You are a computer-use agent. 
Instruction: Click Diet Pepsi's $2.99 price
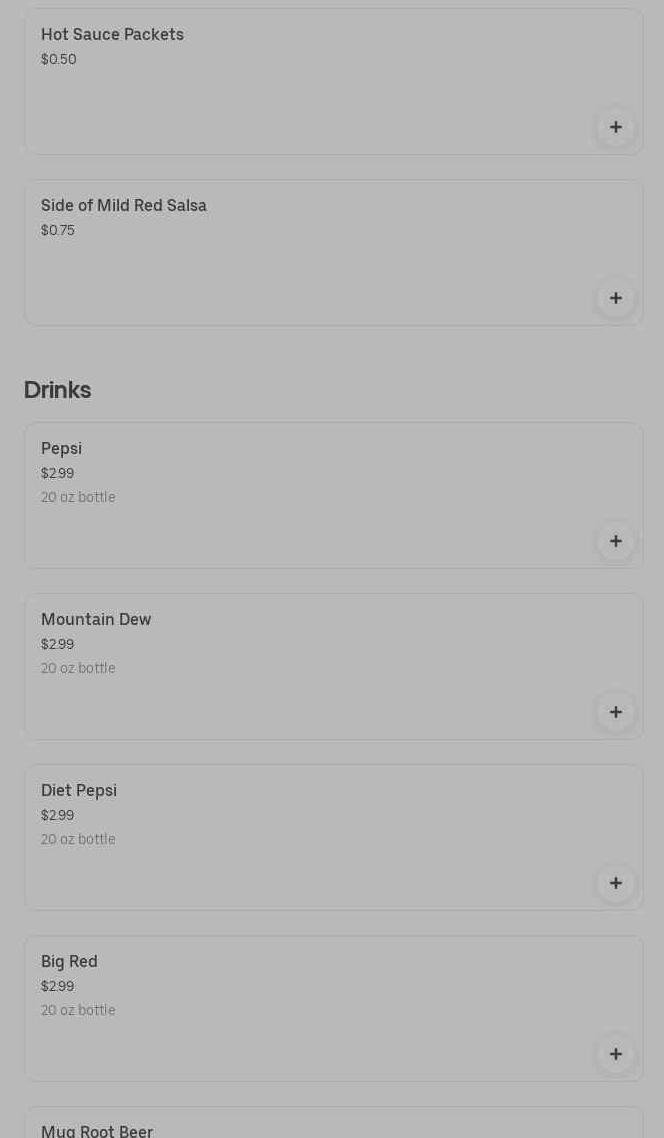(57, 816)
